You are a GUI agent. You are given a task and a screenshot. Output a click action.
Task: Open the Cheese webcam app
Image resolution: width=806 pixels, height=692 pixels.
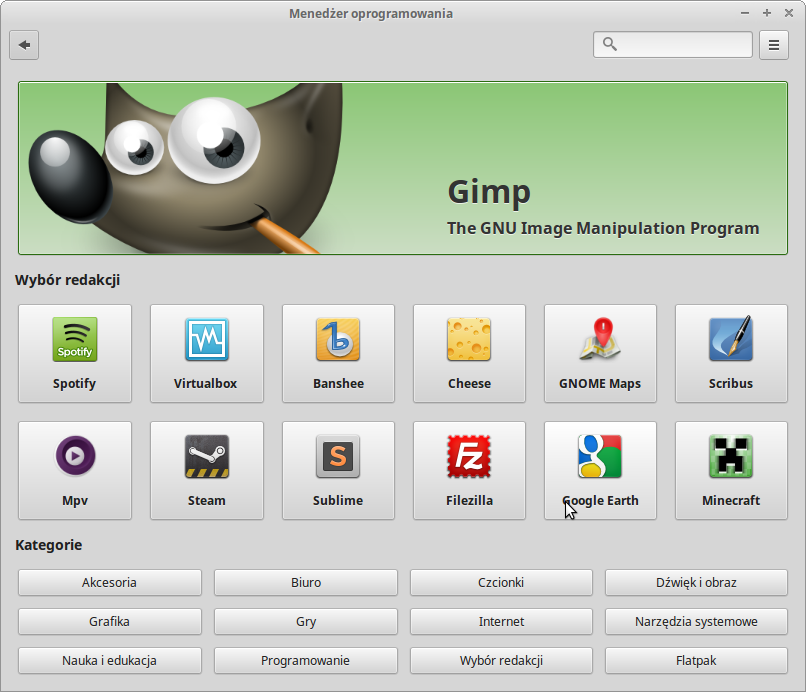pyautogui.click(x=469, y=353)
